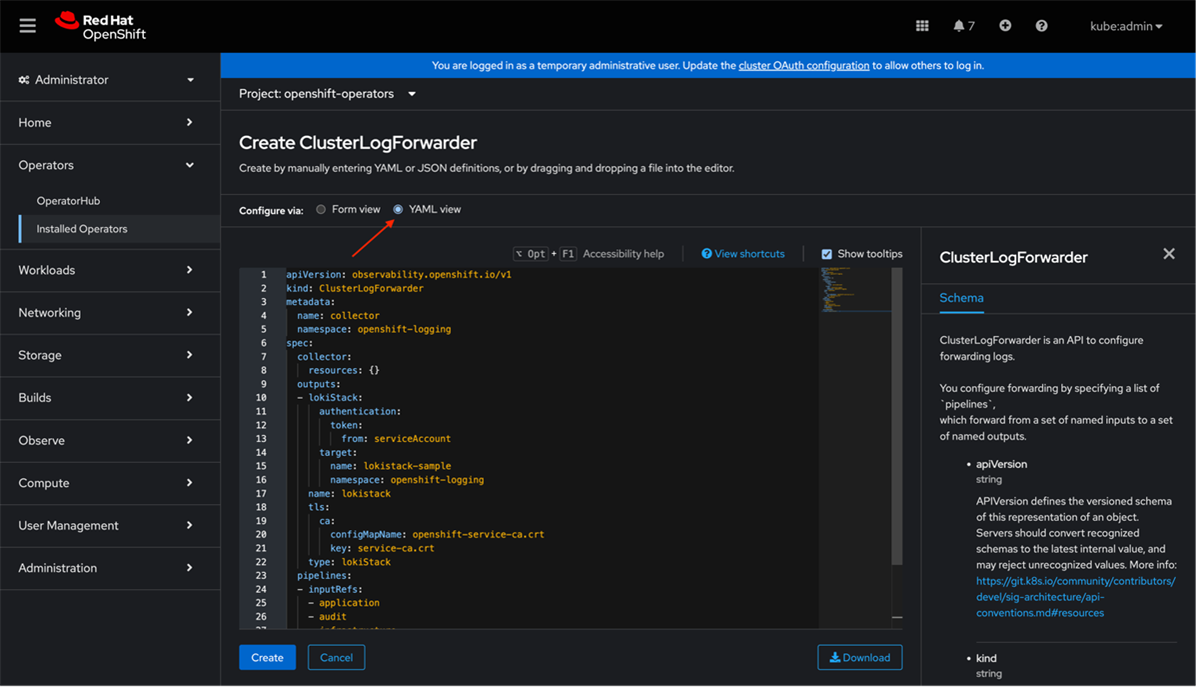Click the 'type: lokiStack' line in editor
The height and width of the screenshot is (688, 1200).
click(349, 562)
